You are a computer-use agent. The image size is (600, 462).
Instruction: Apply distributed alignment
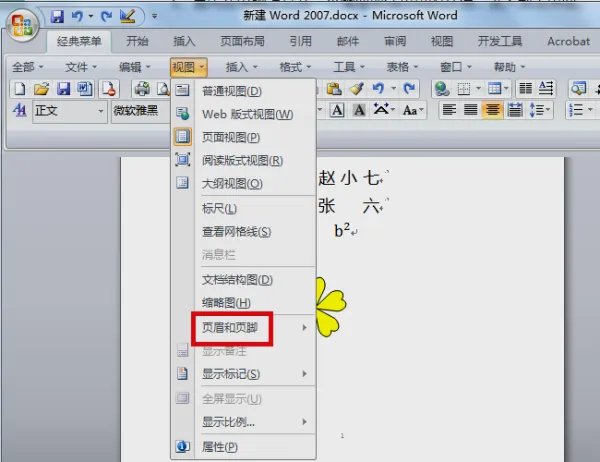[x=515, y=110]
